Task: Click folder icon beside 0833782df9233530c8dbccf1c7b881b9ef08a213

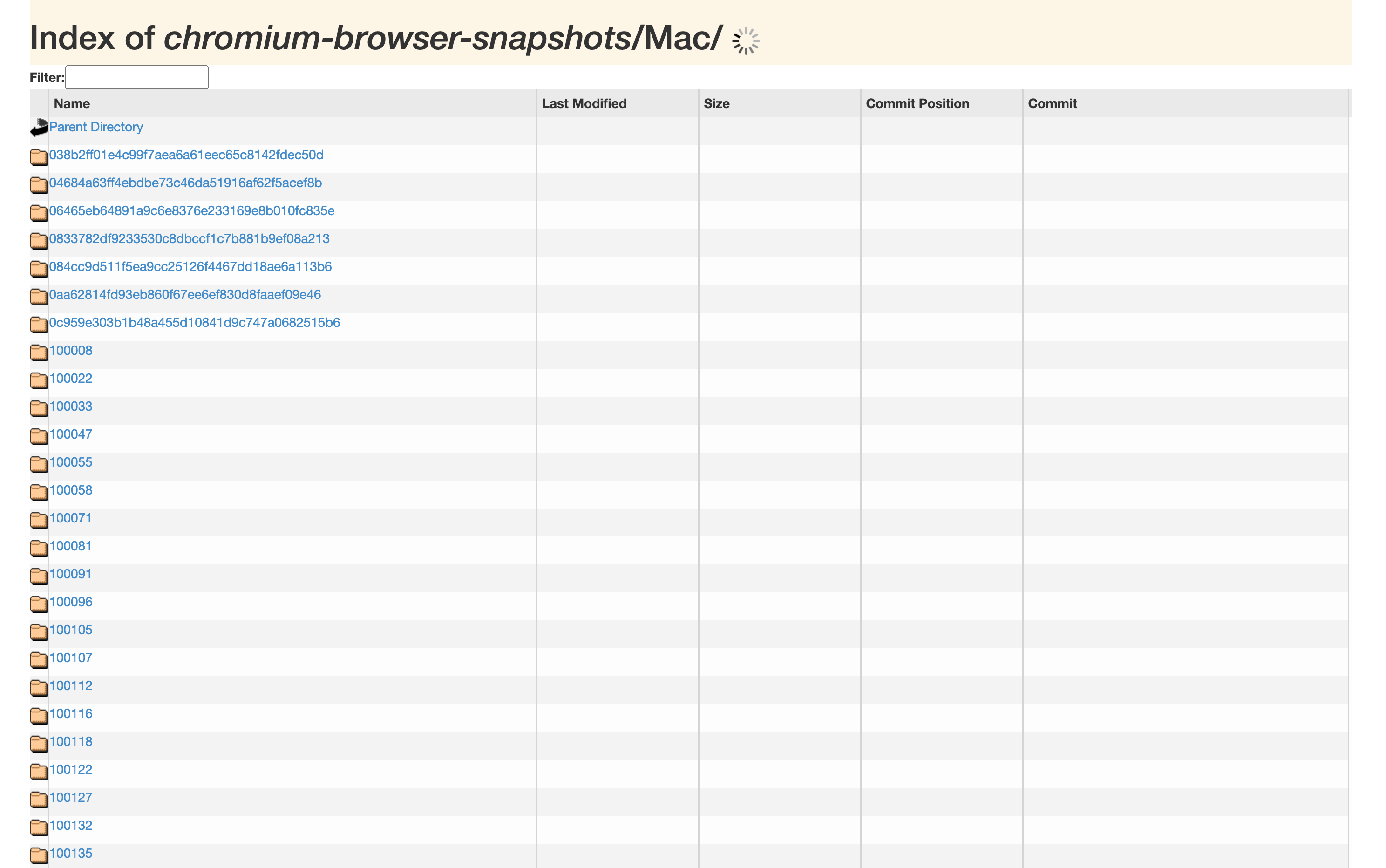Action: tap(39, 241)
